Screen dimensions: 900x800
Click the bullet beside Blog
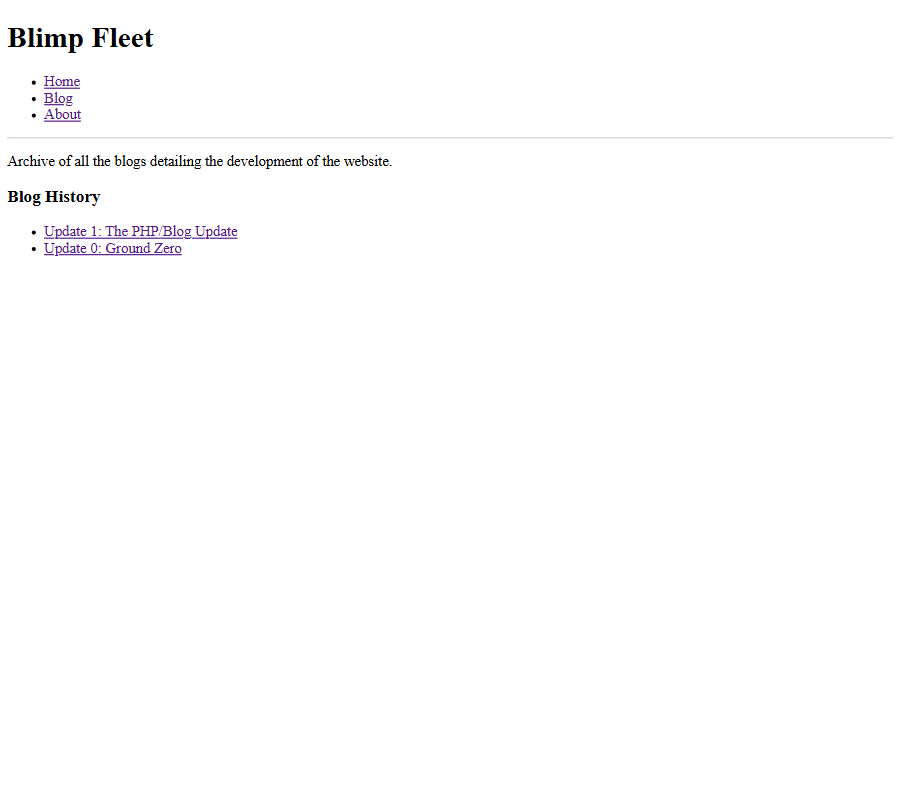(34, 99)
